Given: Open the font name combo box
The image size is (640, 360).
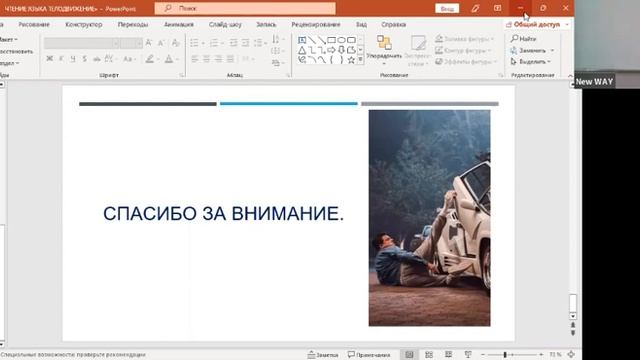Looking at the screenshot, I should tap(82, 43).
